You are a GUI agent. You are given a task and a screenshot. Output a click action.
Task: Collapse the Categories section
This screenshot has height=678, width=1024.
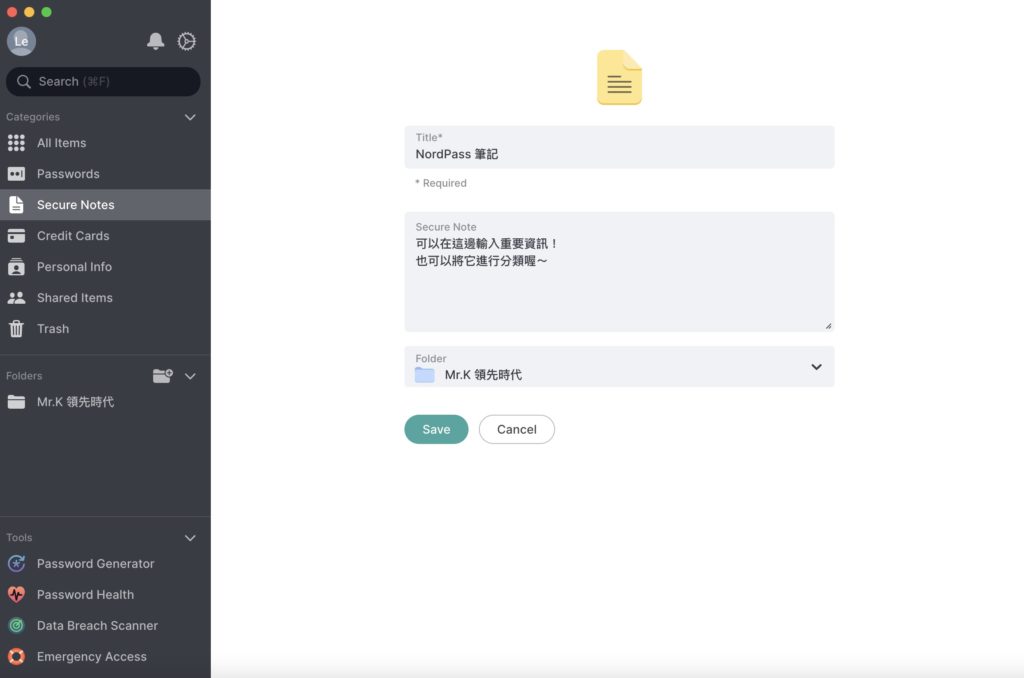(190, 118)
